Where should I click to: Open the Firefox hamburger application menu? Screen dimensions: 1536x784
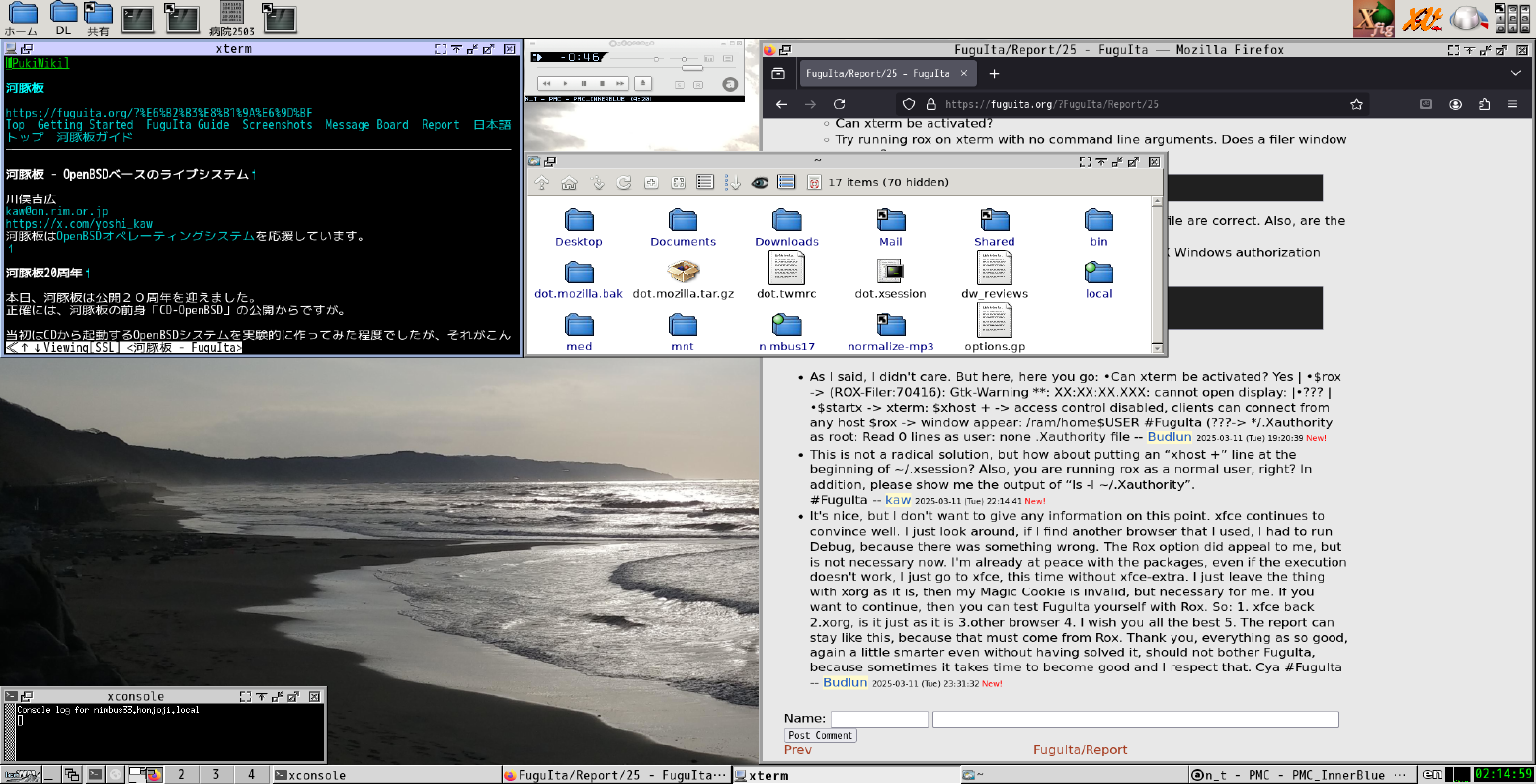[1512, 104]
